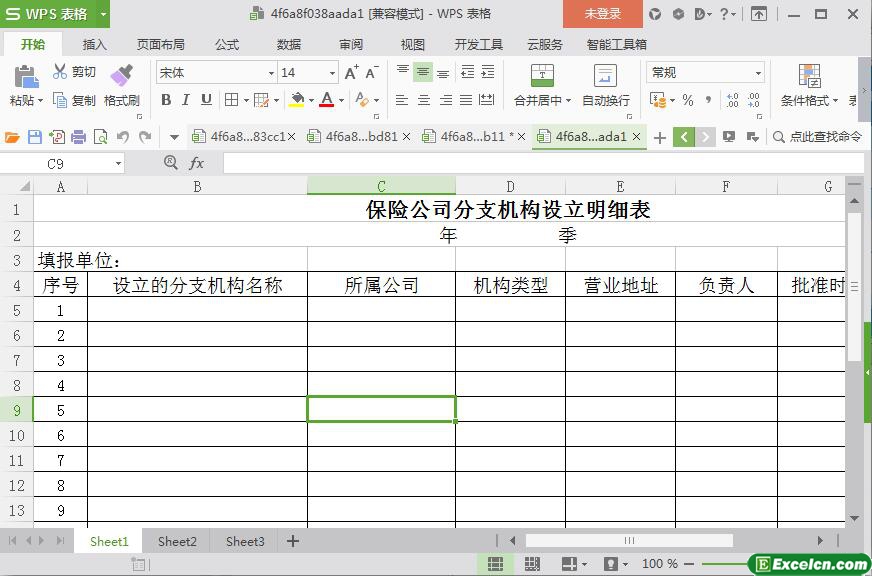872x576 pixels.
Task: Click the Print icon in quick toolbar
Action: pos(78,137)
